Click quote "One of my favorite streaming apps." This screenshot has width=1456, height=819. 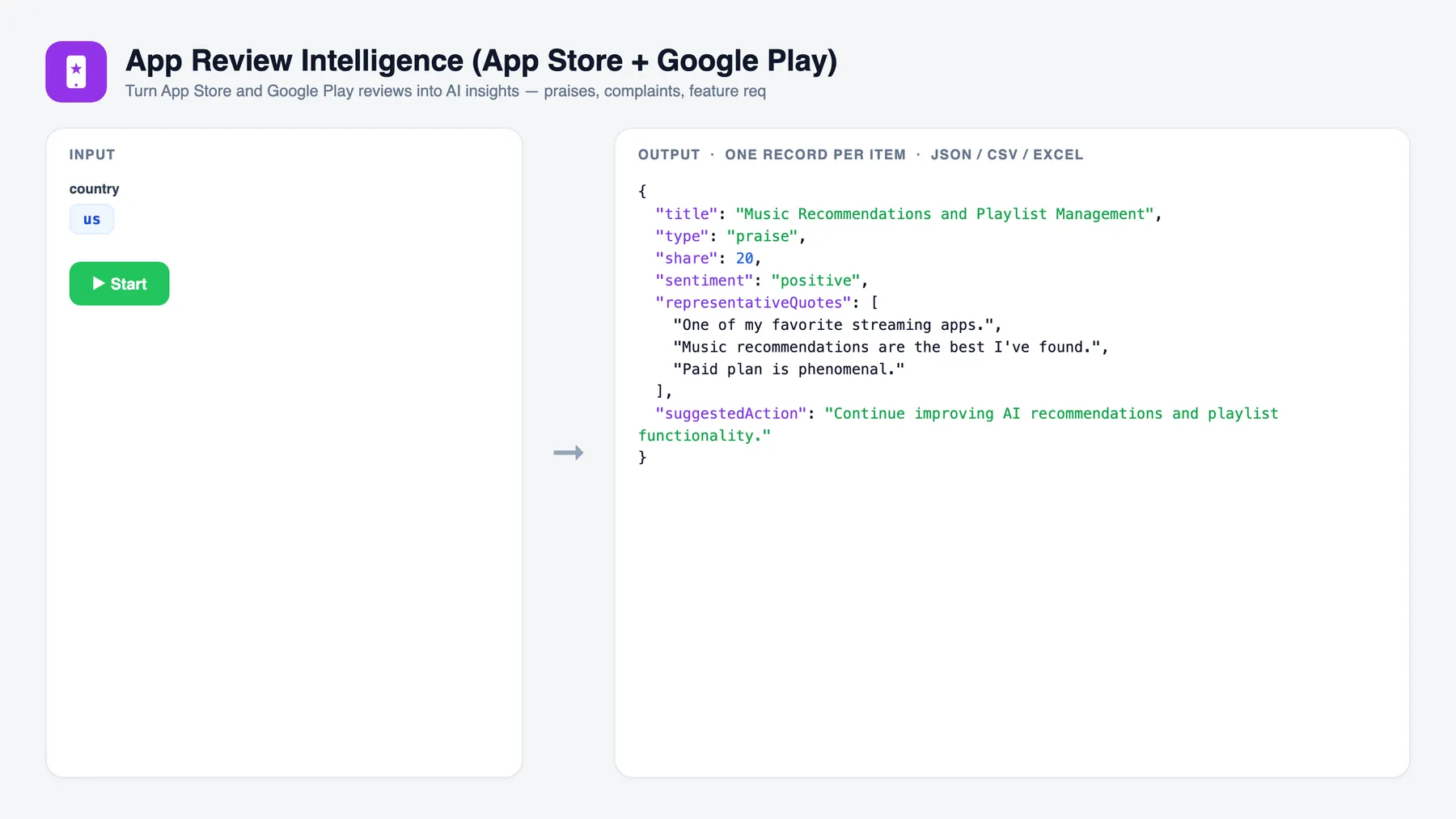(x=833, y=325)
